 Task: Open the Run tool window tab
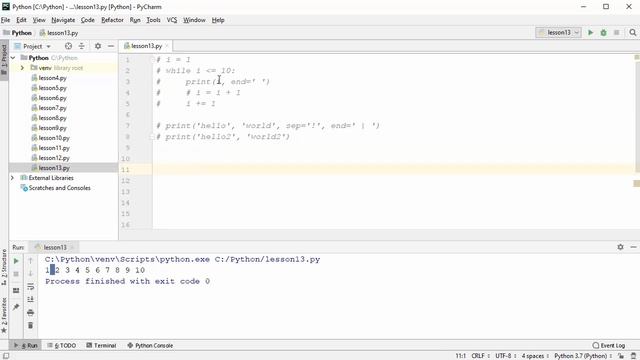click(x=26, y=345)
